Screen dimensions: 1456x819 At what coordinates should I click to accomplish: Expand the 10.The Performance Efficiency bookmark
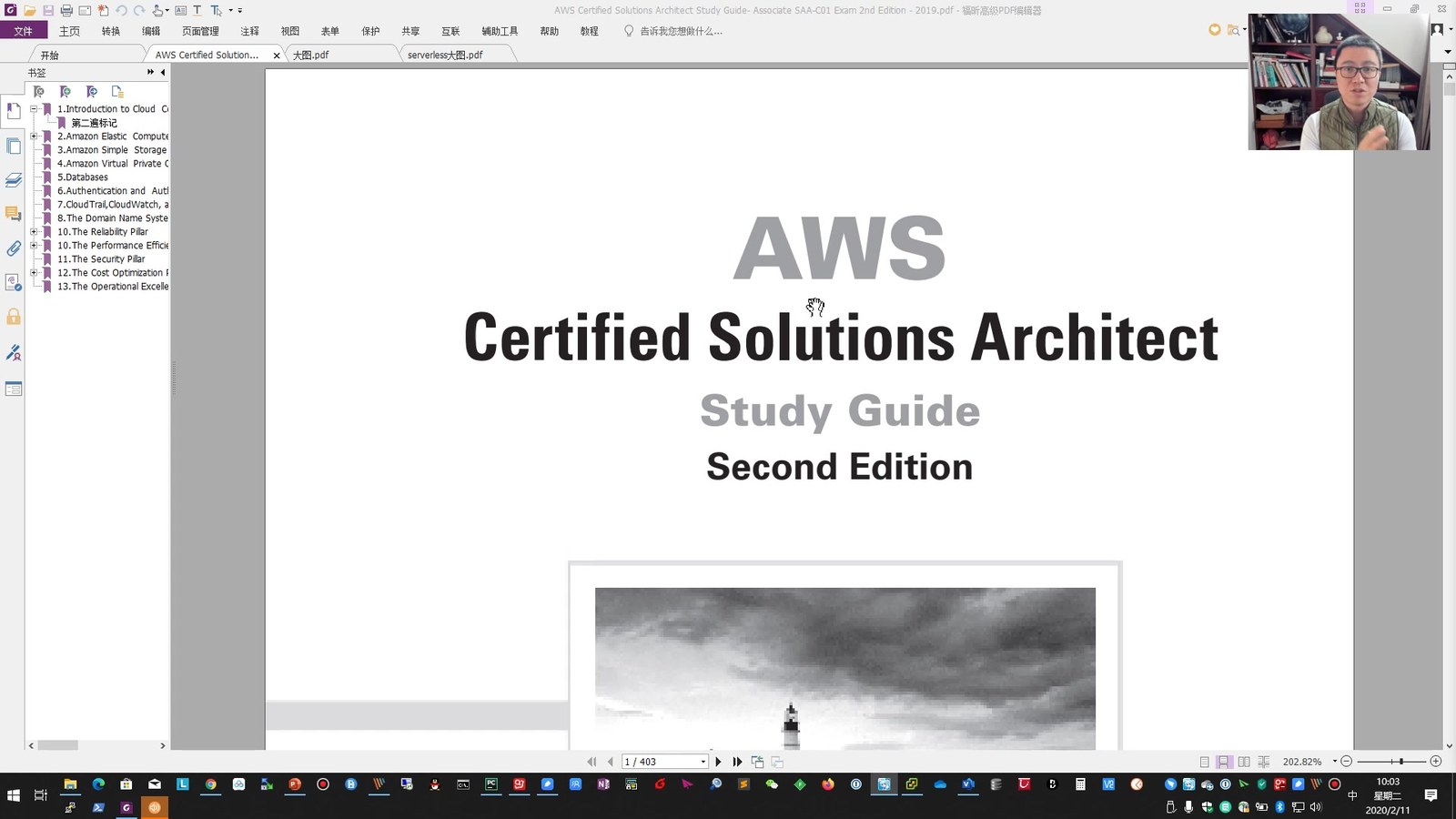point(34,246)
